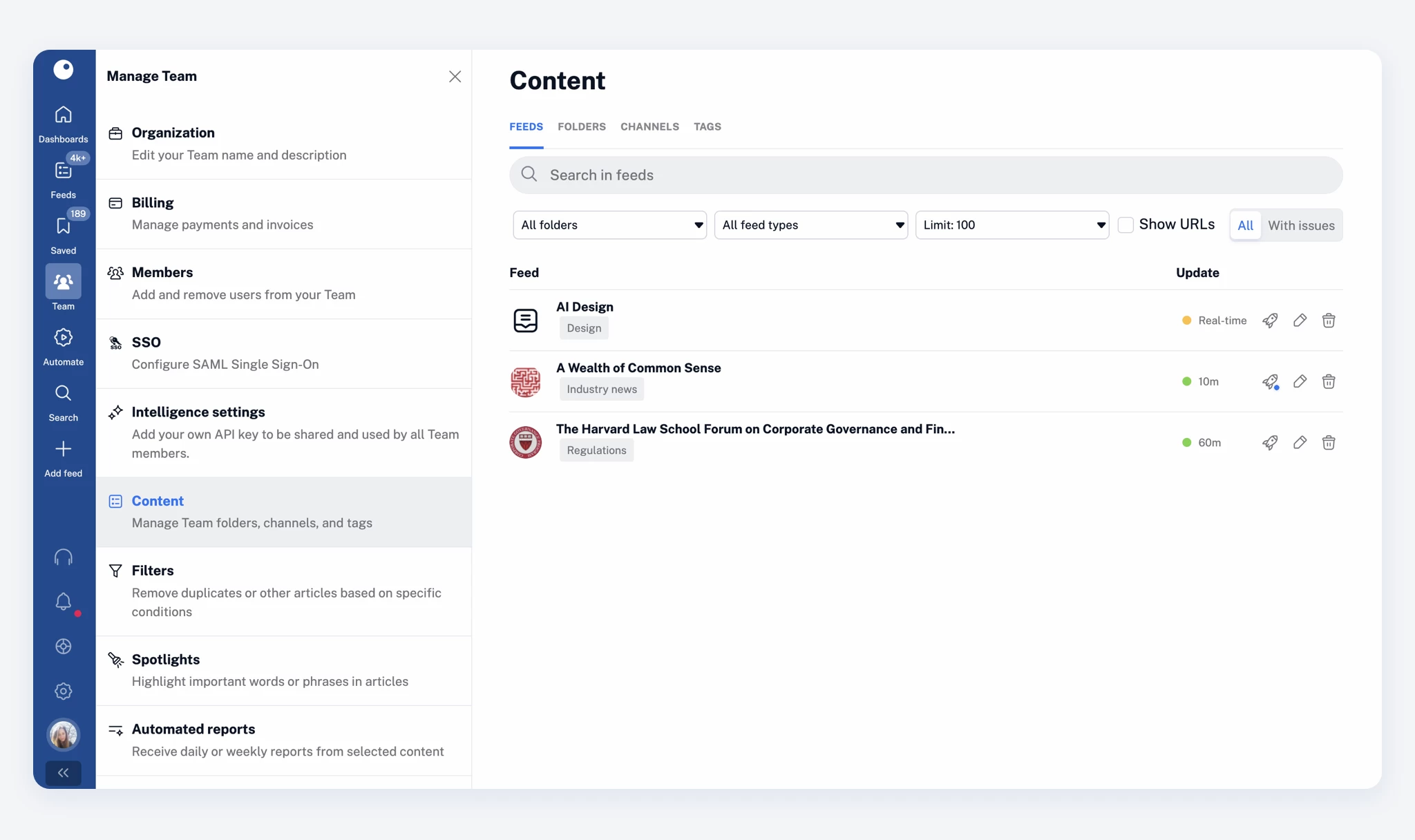Click rocket icon for Harvard Law feed
Image resolution: width=1415 pixels, height=840 pixels.
tap(1269, 443)
